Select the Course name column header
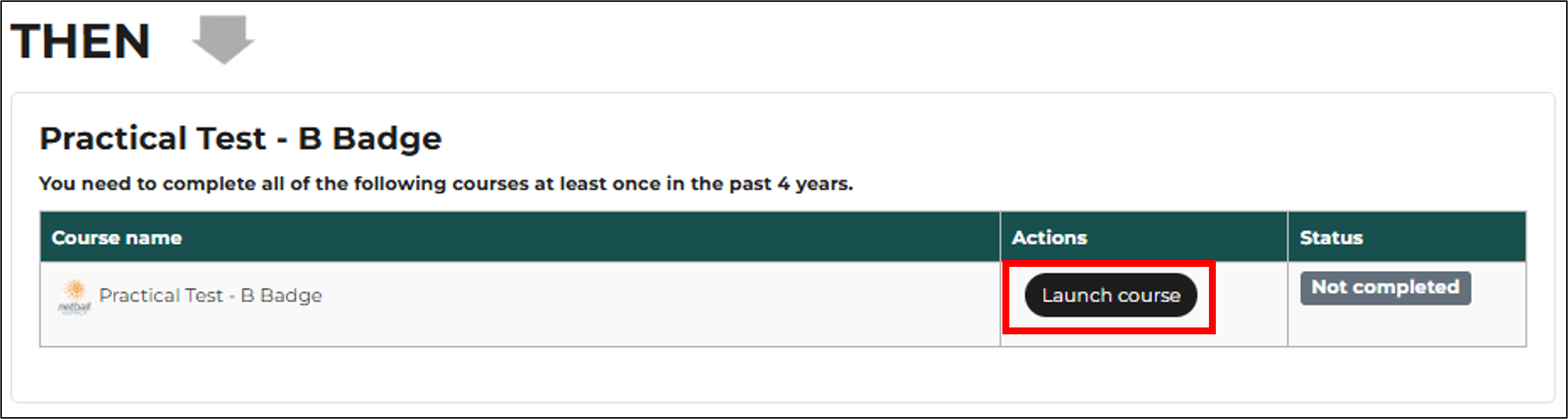 [116, 238]
